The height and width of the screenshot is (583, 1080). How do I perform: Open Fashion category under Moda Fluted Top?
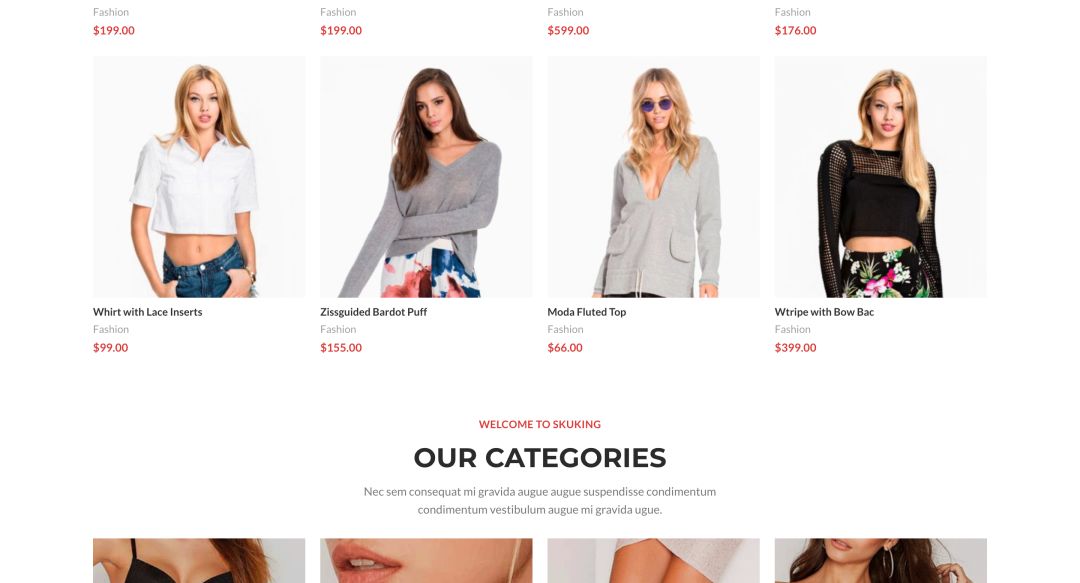pos(565,329)
